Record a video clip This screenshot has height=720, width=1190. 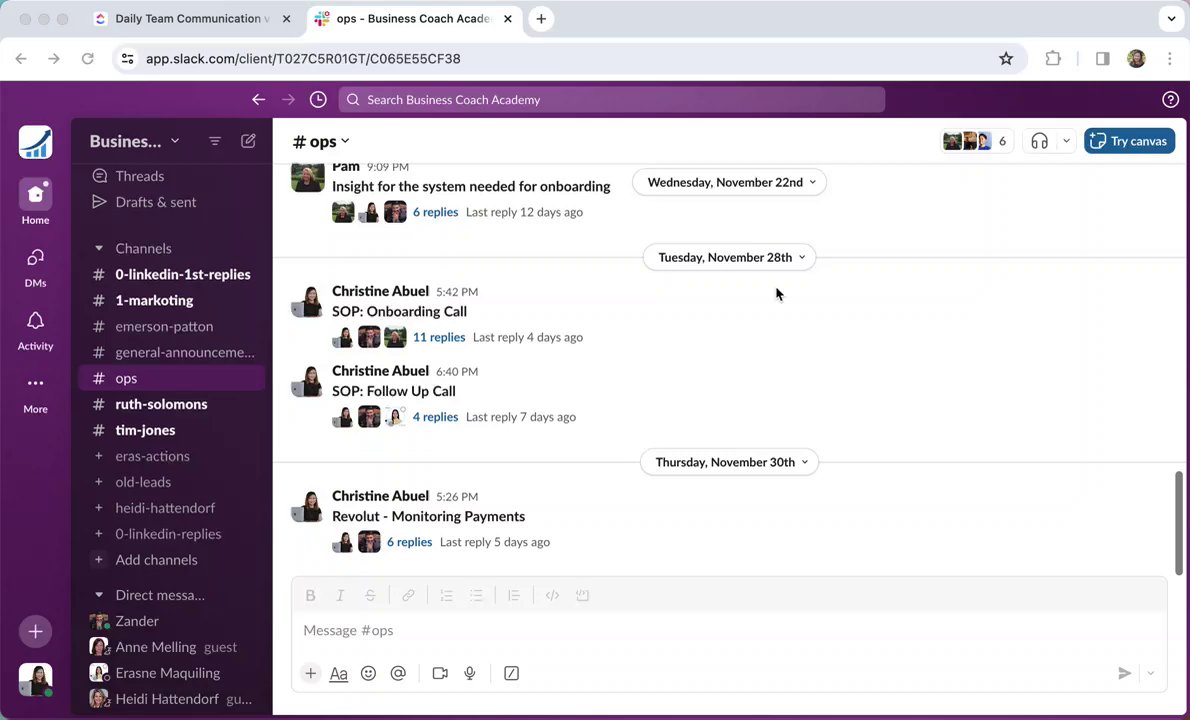coord(440,673)
